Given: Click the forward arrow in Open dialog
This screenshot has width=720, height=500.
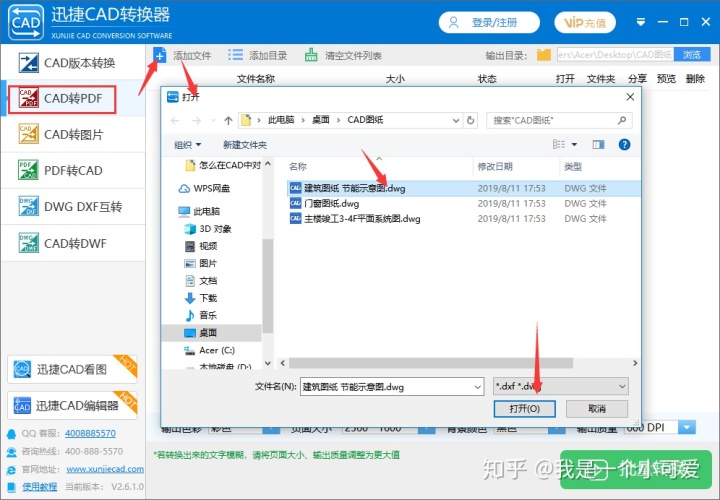Looking at the screenshot, I should pos(196,121).
